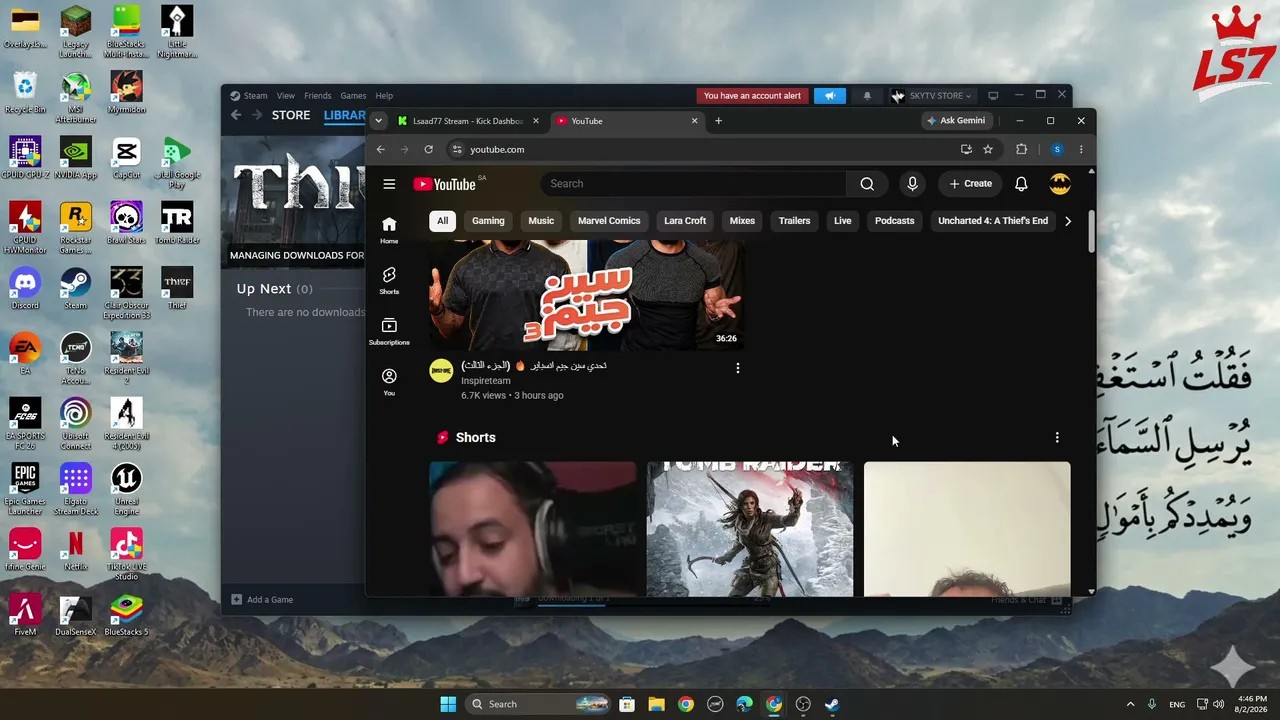This screenshot has height=720, width=1280.
Task: Open the View menu in Steam
Action: [x=286, y=96]
